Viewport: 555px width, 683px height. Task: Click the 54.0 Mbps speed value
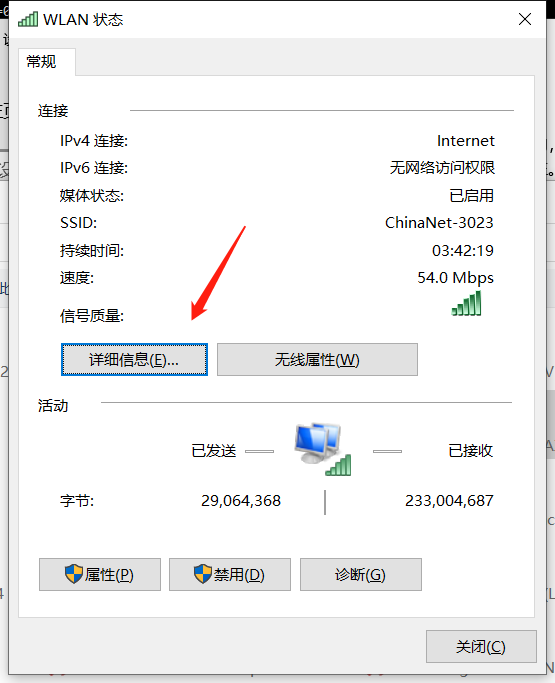tap(455, 277)
